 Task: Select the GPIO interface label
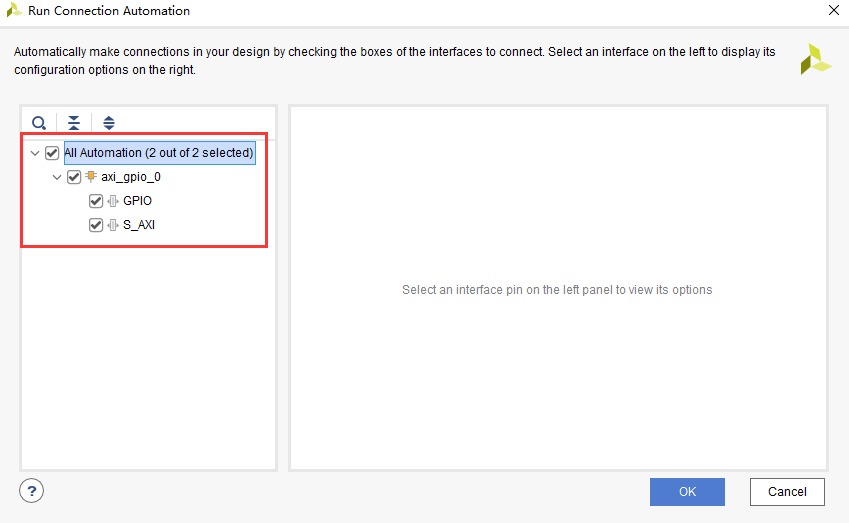click(137, 201)
